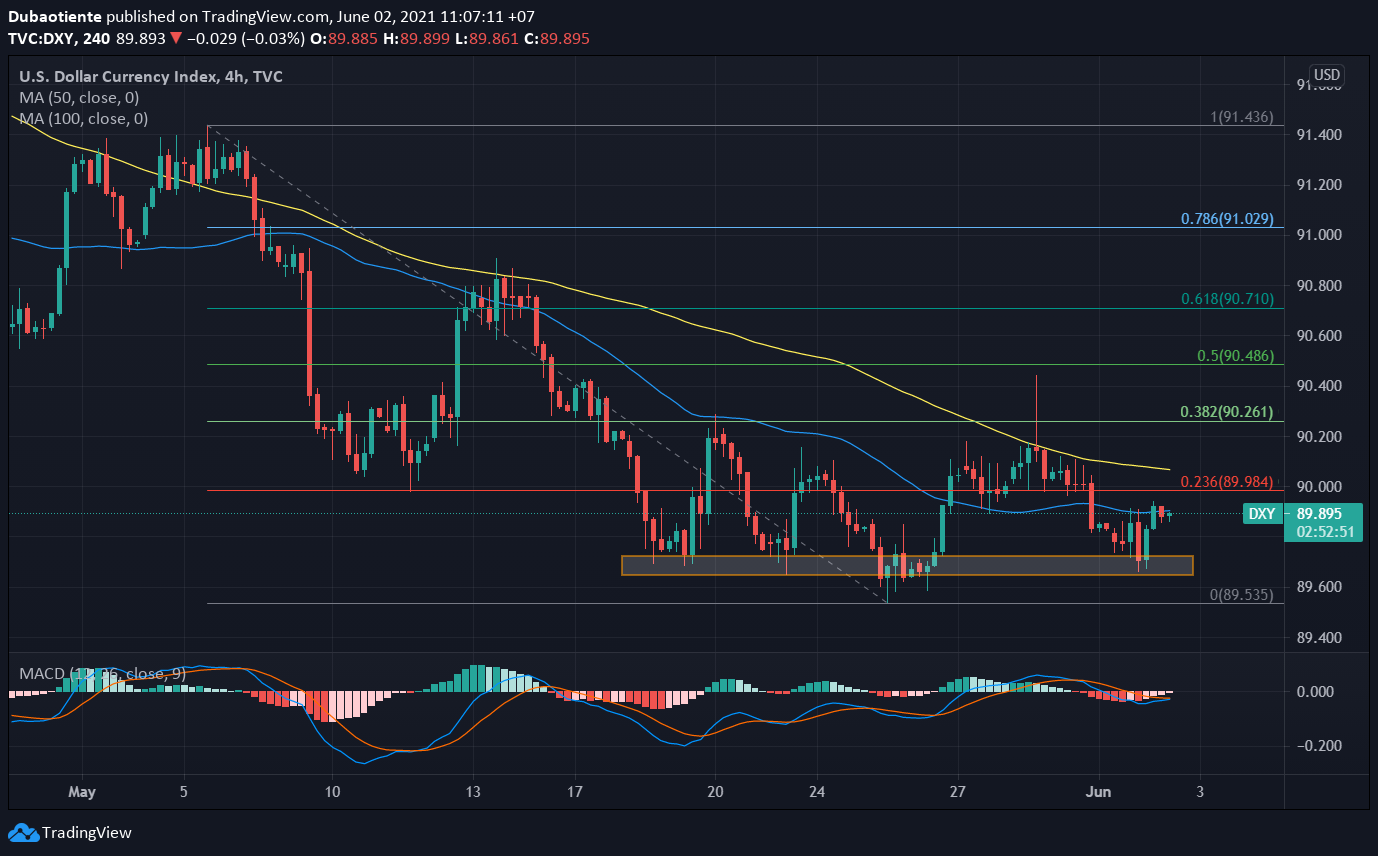Open author name Dubaotiente in header

(x=53, y=17)
